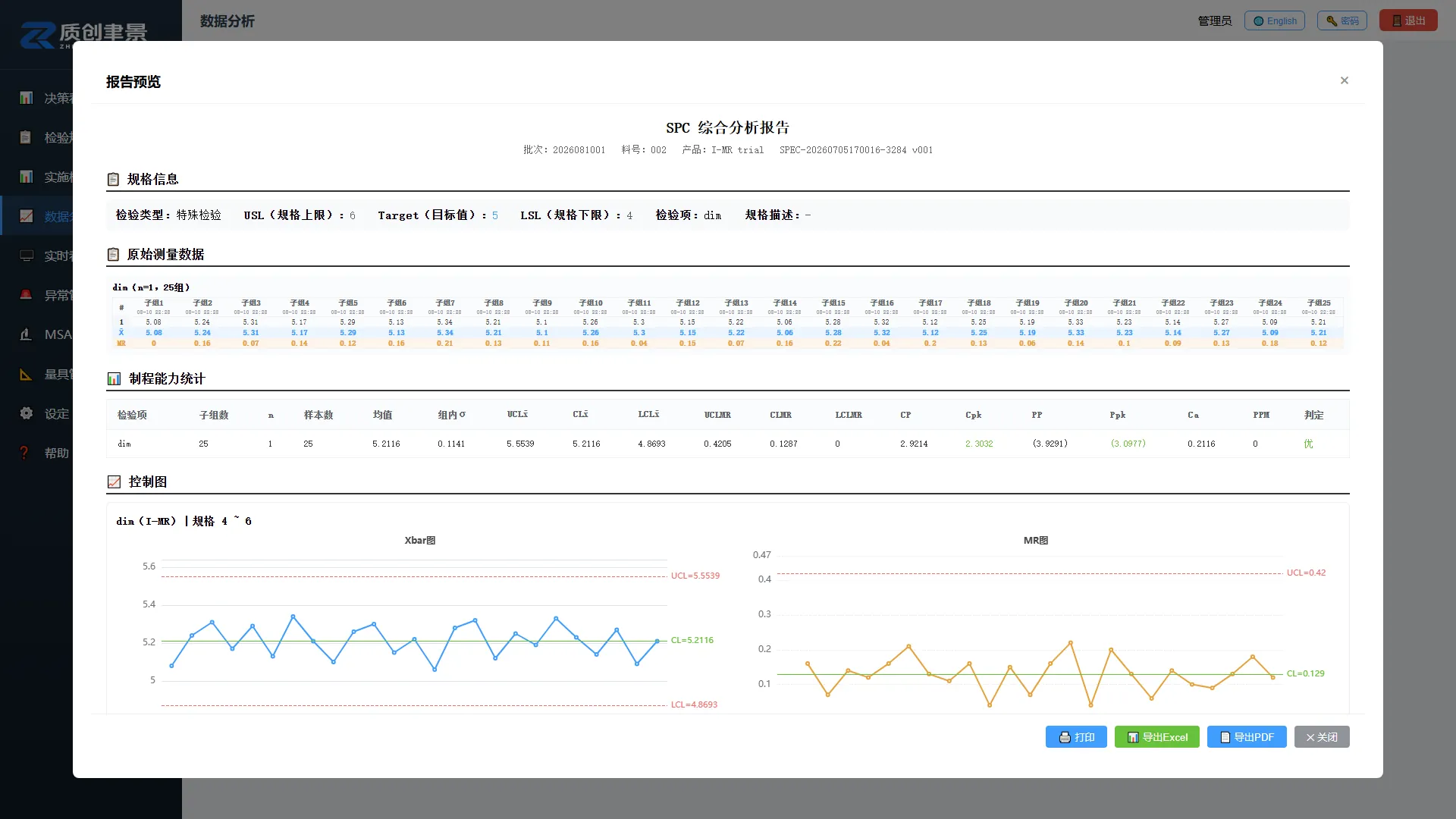Open the 帮助 help menu item
The height and width of the screenshot is (819, 1456).
coord(57,453)
